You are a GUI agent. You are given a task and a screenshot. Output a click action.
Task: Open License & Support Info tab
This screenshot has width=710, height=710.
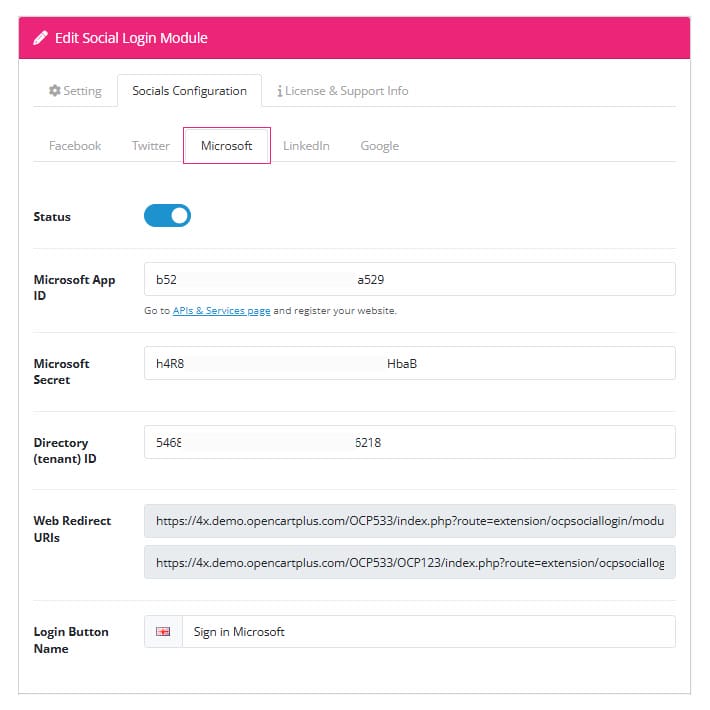click(x=343, y=91)
